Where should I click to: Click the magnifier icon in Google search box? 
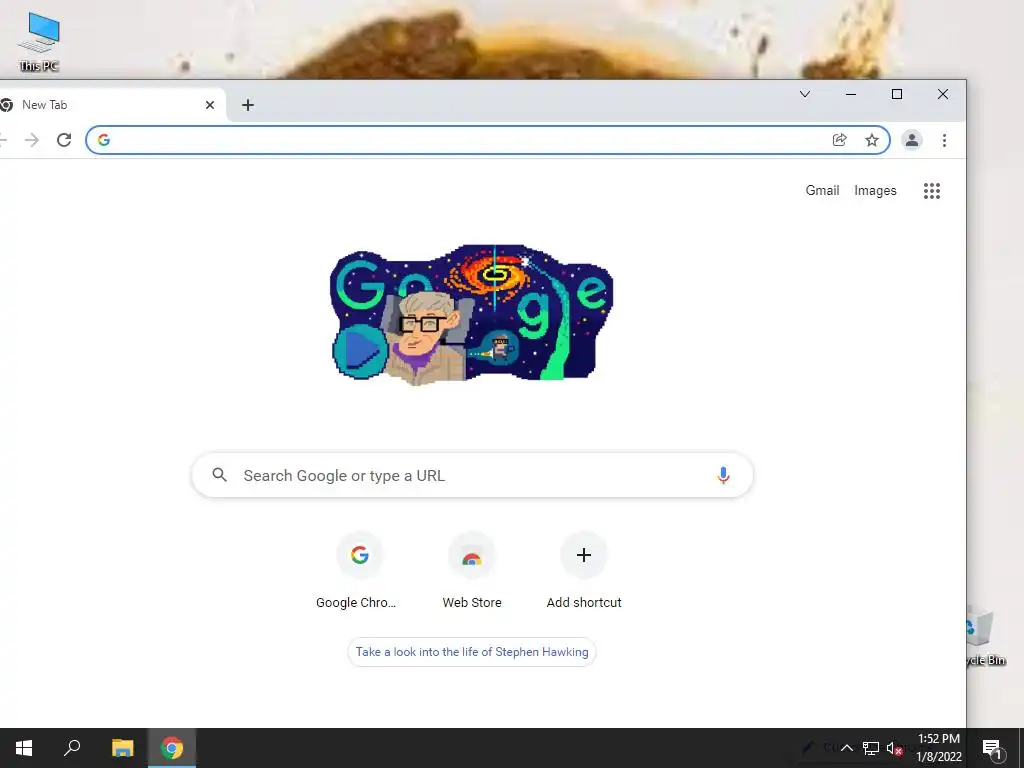[x=219, y=475]
